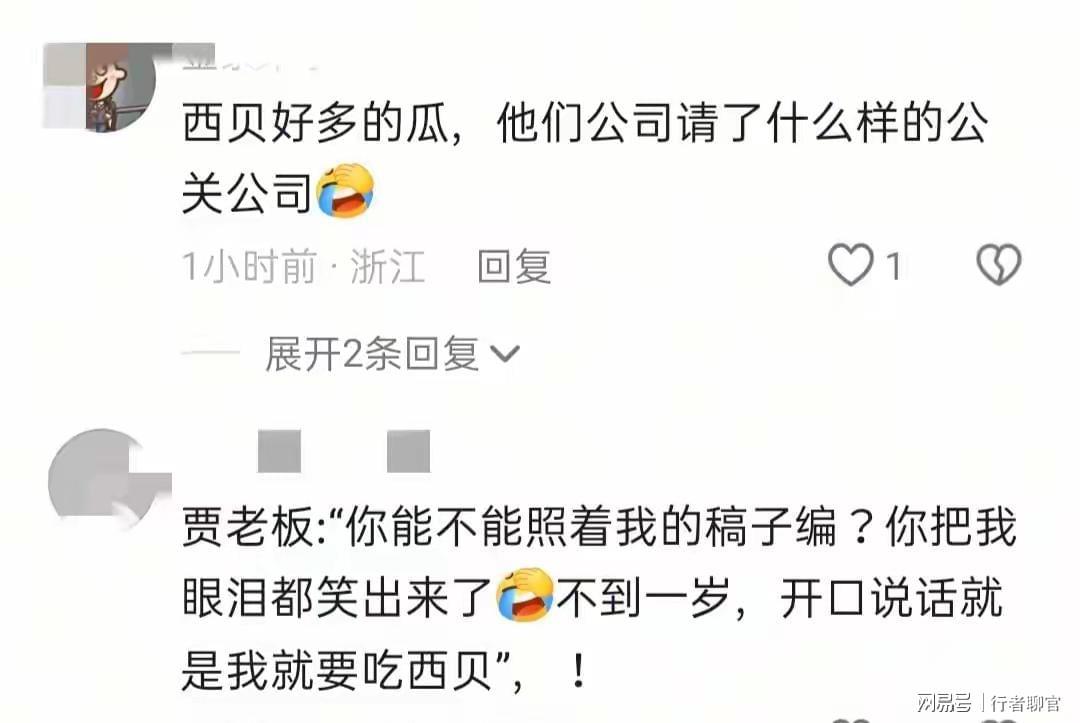Tap the partially visible dislike icon at bottom-right edge
The height and width of the screenshot is (723, 1080).
coord(999,720)
